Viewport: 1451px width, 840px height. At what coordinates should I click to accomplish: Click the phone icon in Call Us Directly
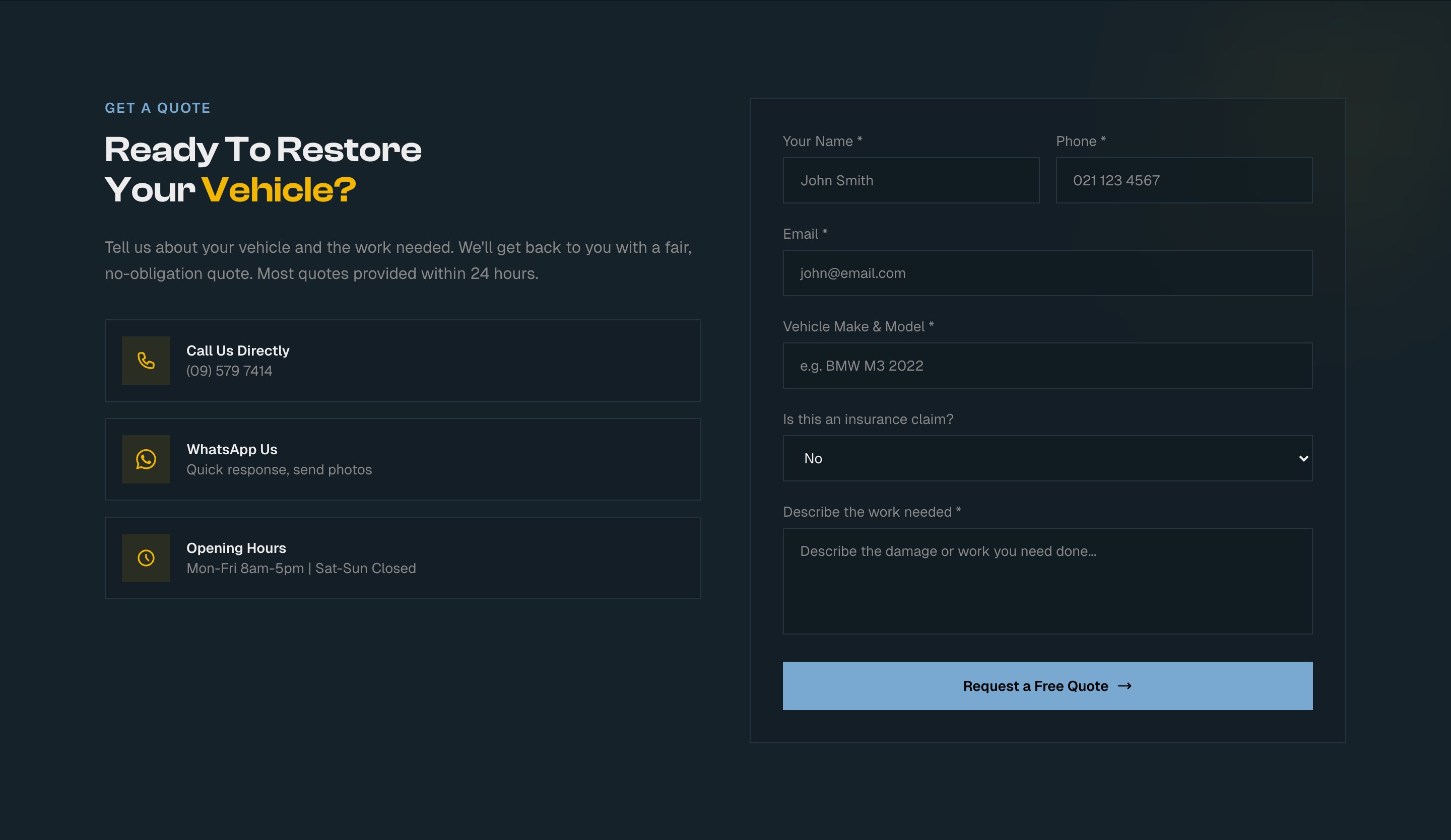pyautogui.click(x=146, y=361)
